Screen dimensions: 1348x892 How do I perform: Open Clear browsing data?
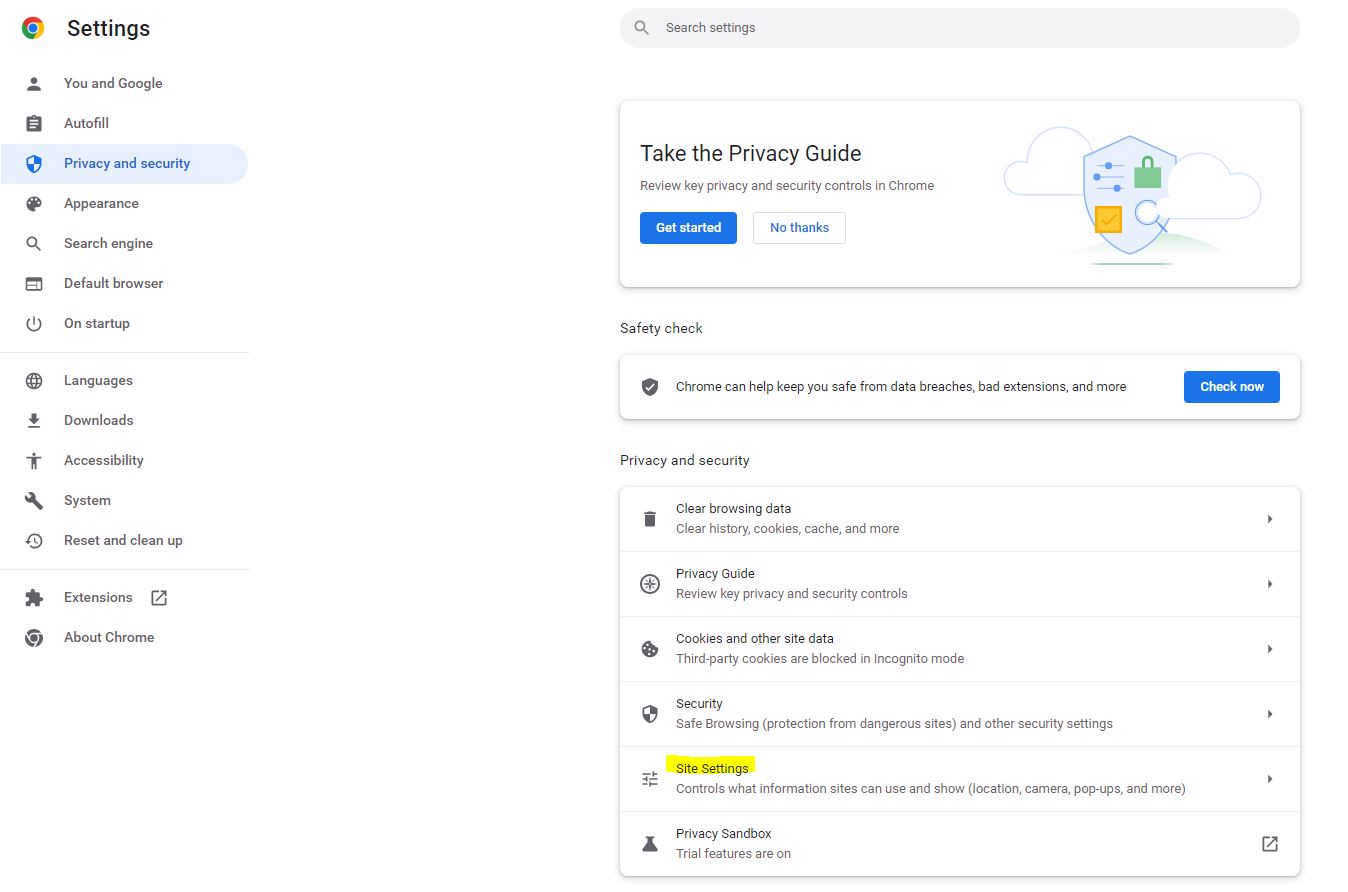coord(733,509)
